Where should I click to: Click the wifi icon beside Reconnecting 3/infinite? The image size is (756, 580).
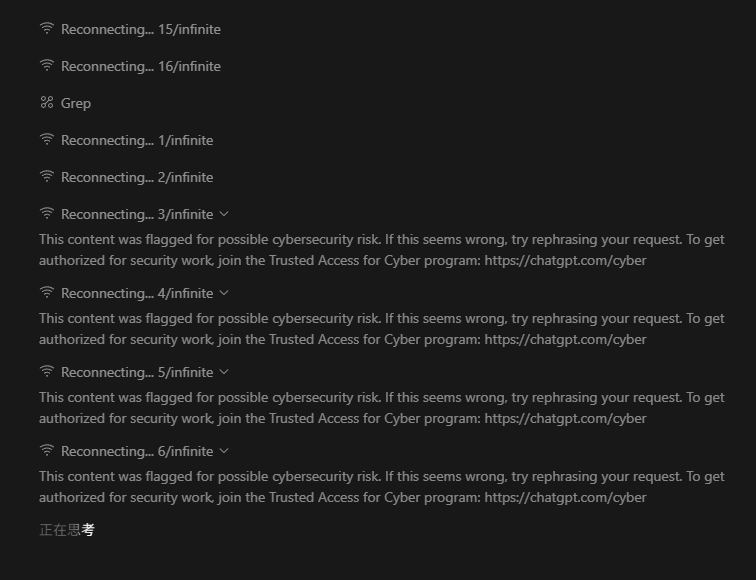click(x=47, y=214)
